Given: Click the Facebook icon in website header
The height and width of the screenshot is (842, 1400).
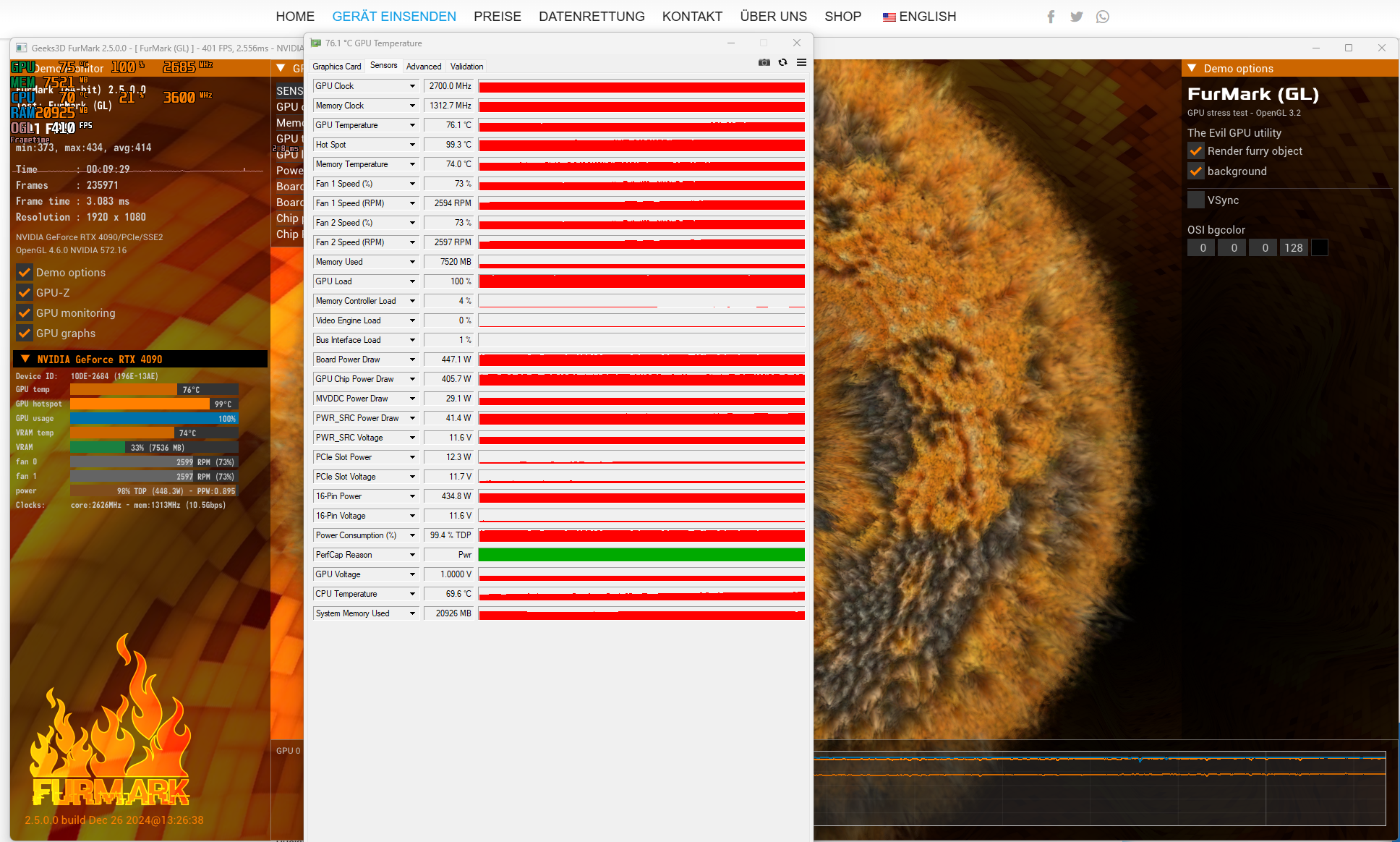Looking at the screenshot, I should point(1051,17).
